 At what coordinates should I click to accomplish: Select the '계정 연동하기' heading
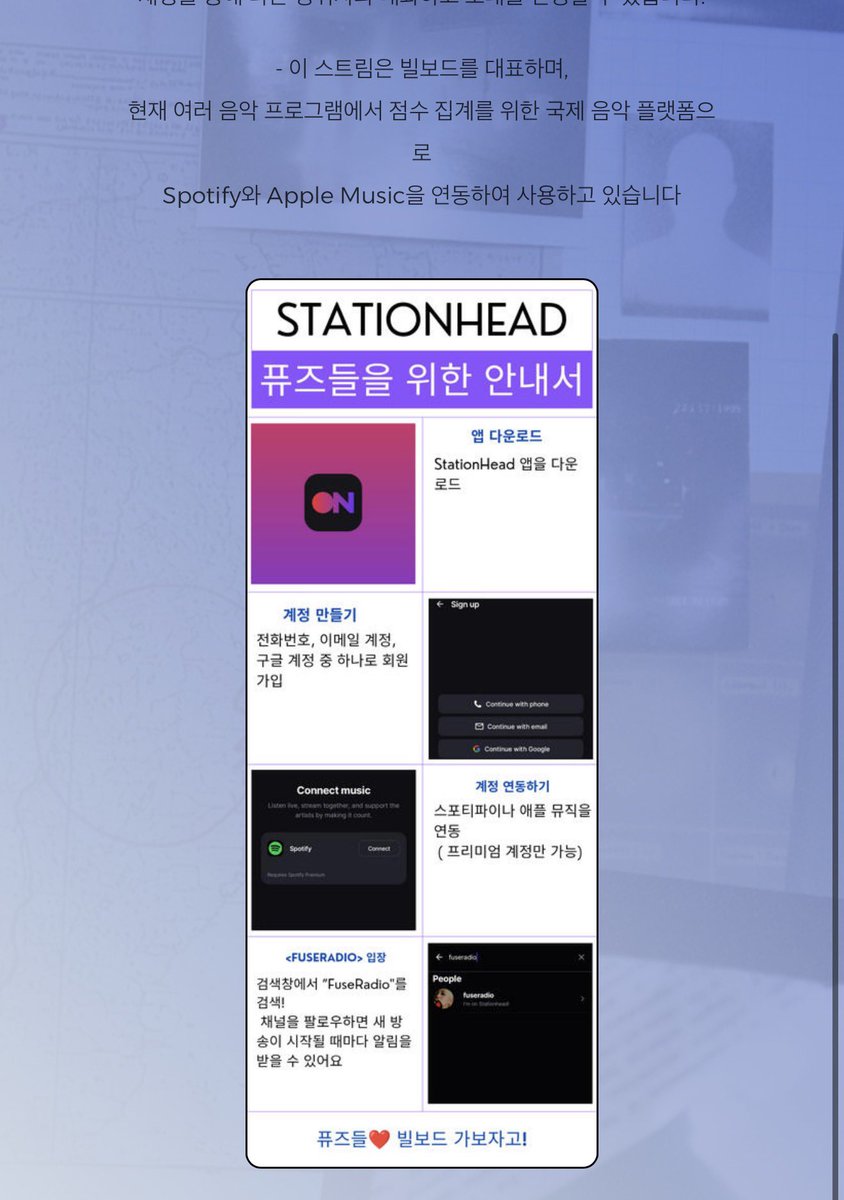click(512, 787)
